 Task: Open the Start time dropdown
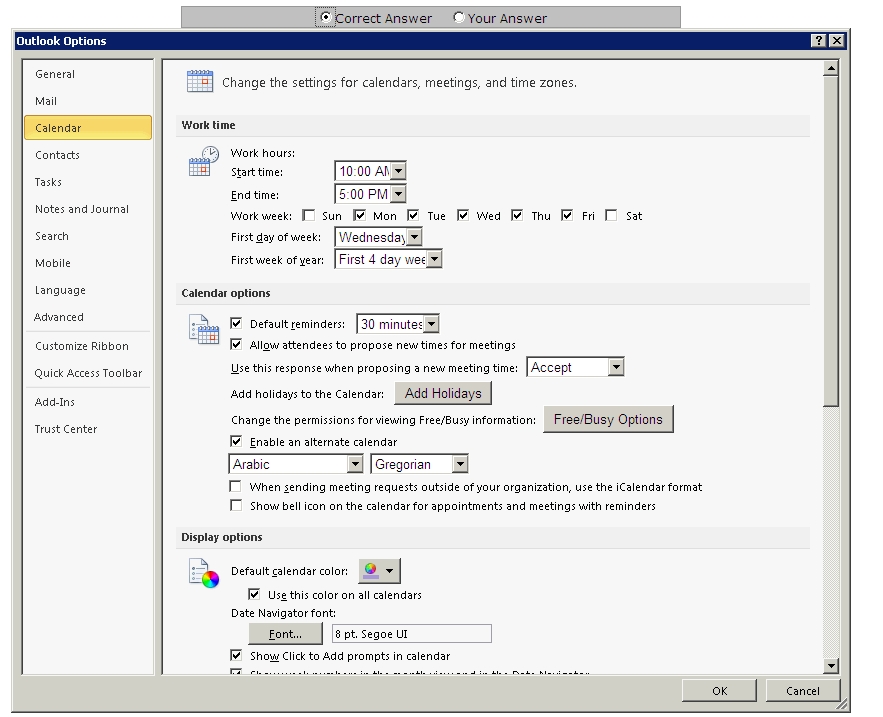point(398,171)
